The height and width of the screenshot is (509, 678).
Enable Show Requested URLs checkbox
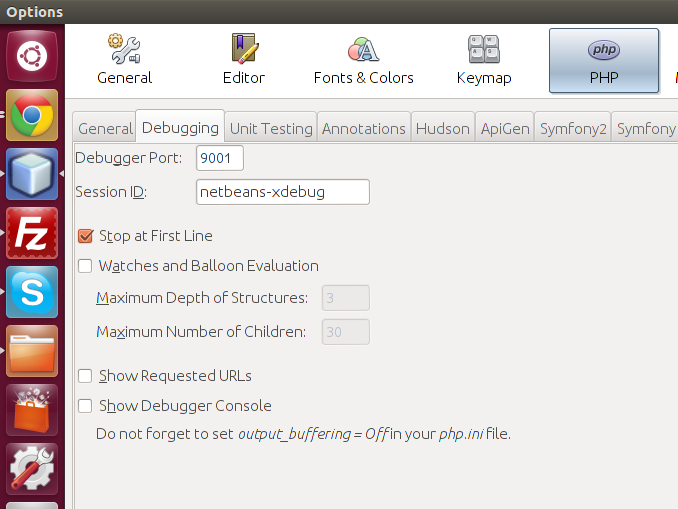click(x=85, y=376)
